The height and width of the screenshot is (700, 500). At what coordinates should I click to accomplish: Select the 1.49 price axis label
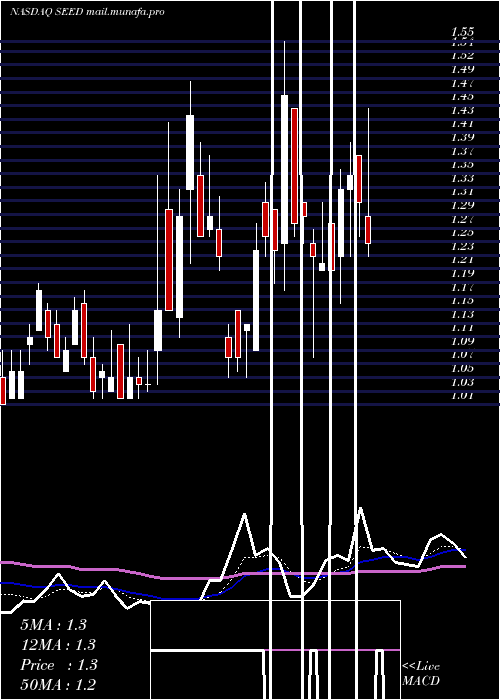[x=462, y=69]
